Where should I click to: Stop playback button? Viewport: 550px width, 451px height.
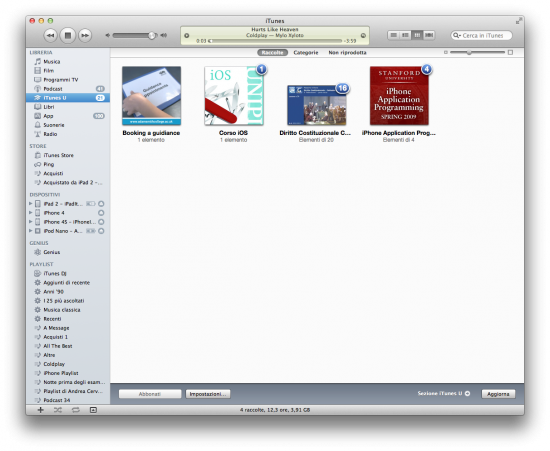[x=68, y=35]
